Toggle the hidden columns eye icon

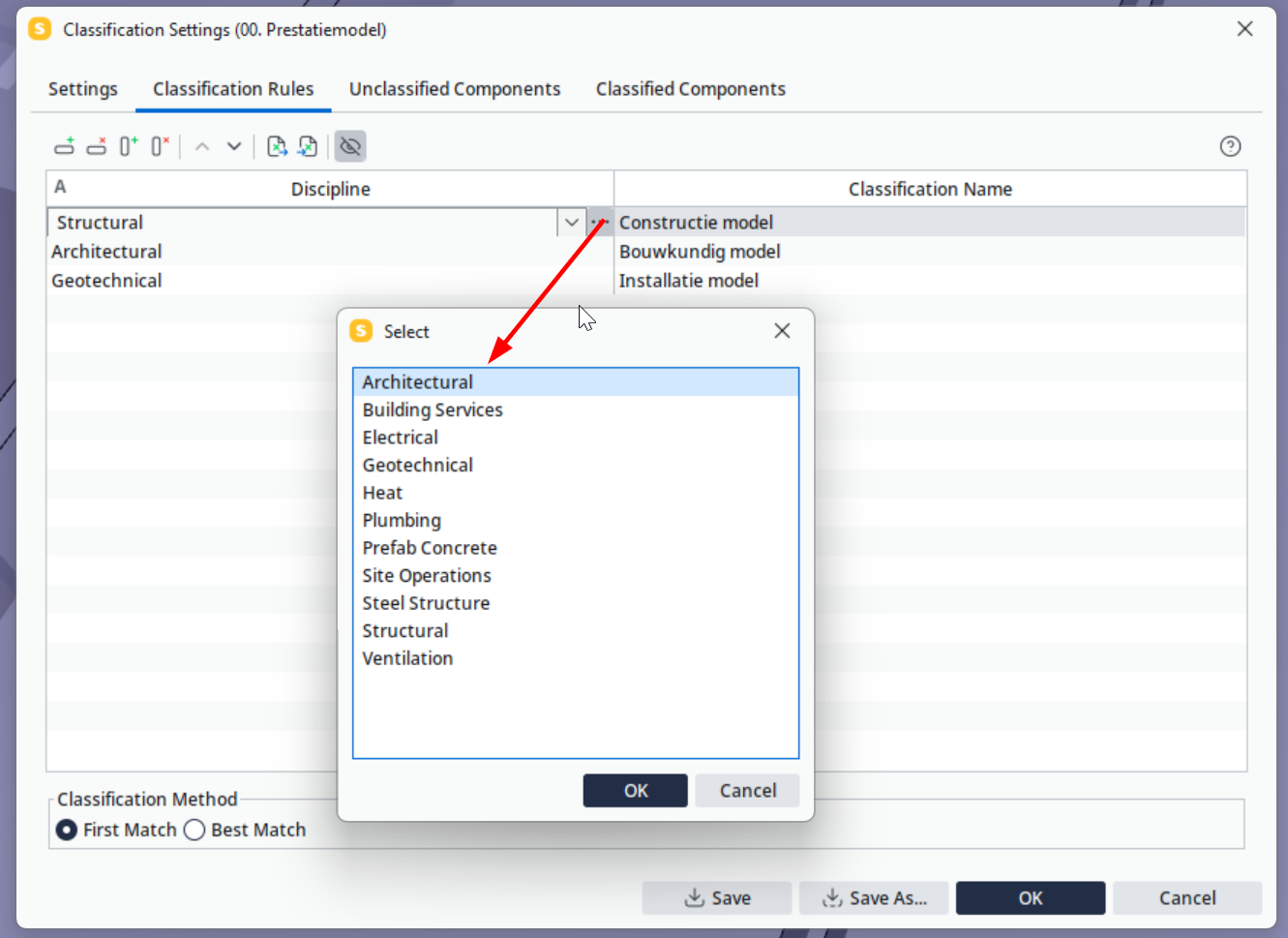[x=350, y=146]
